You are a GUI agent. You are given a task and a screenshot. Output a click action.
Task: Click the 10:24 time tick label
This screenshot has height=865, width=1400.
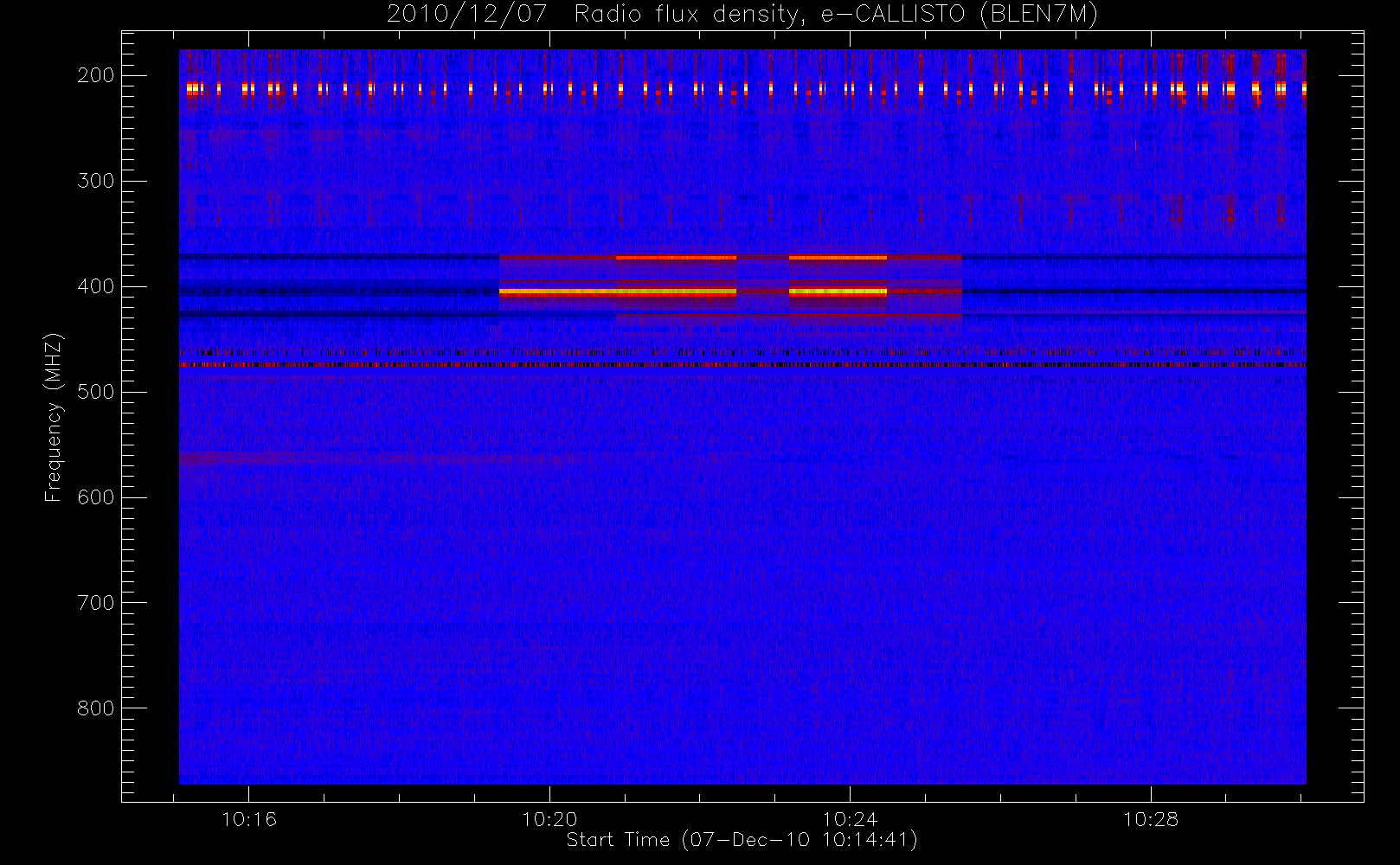pyautogui.click(x=850, y=819)
